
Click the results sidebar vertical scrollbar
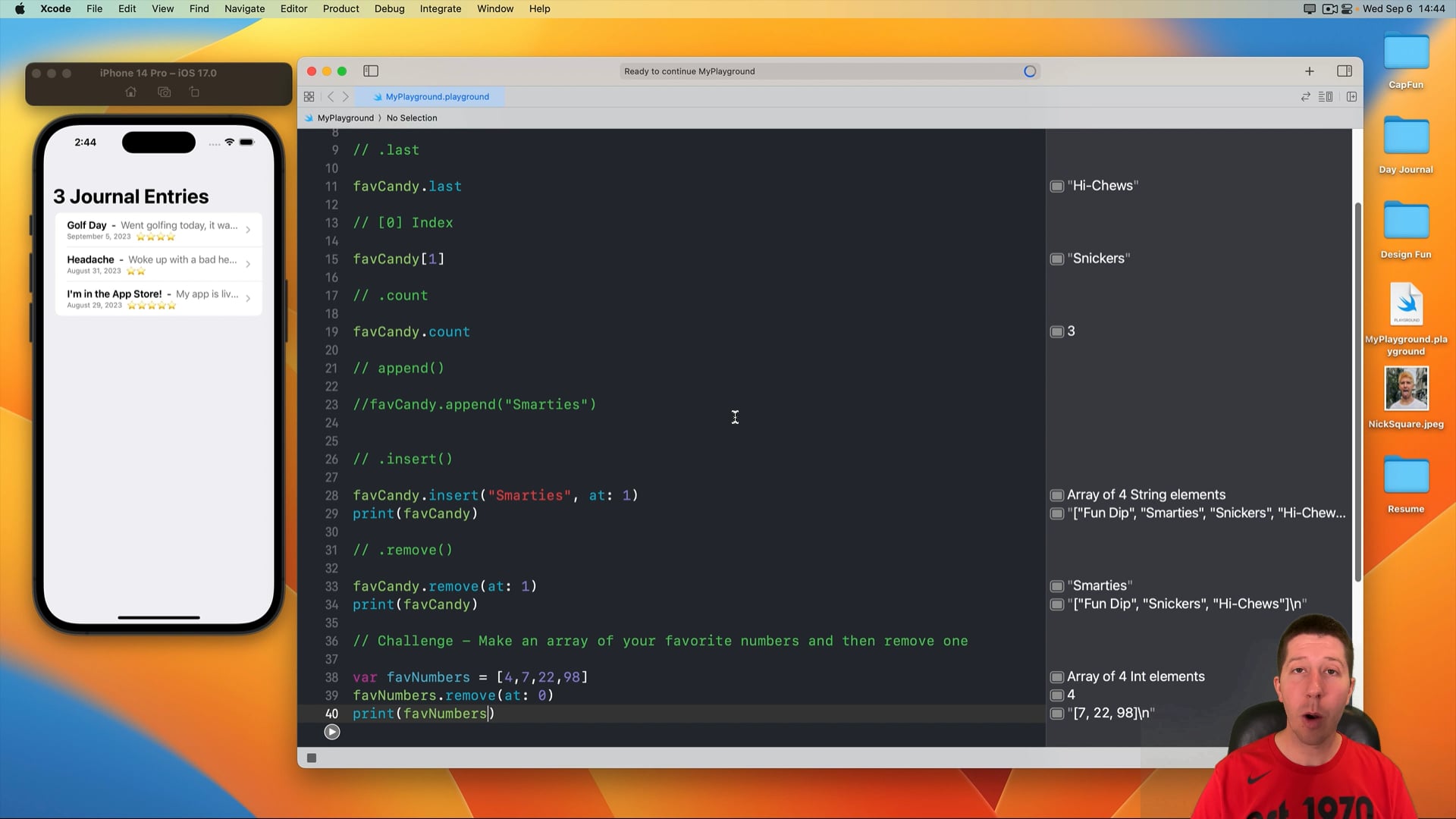point(1357,391)
